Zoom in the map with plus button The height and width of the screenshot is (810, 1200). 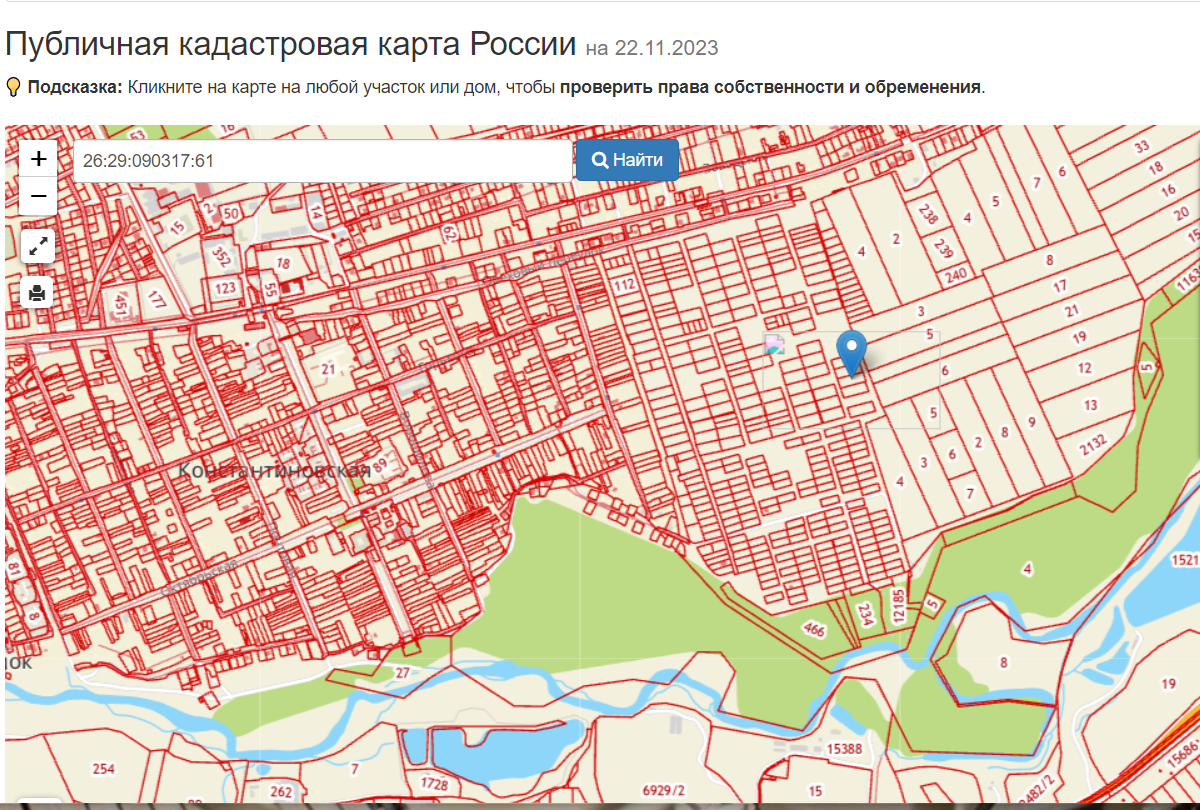38,158
